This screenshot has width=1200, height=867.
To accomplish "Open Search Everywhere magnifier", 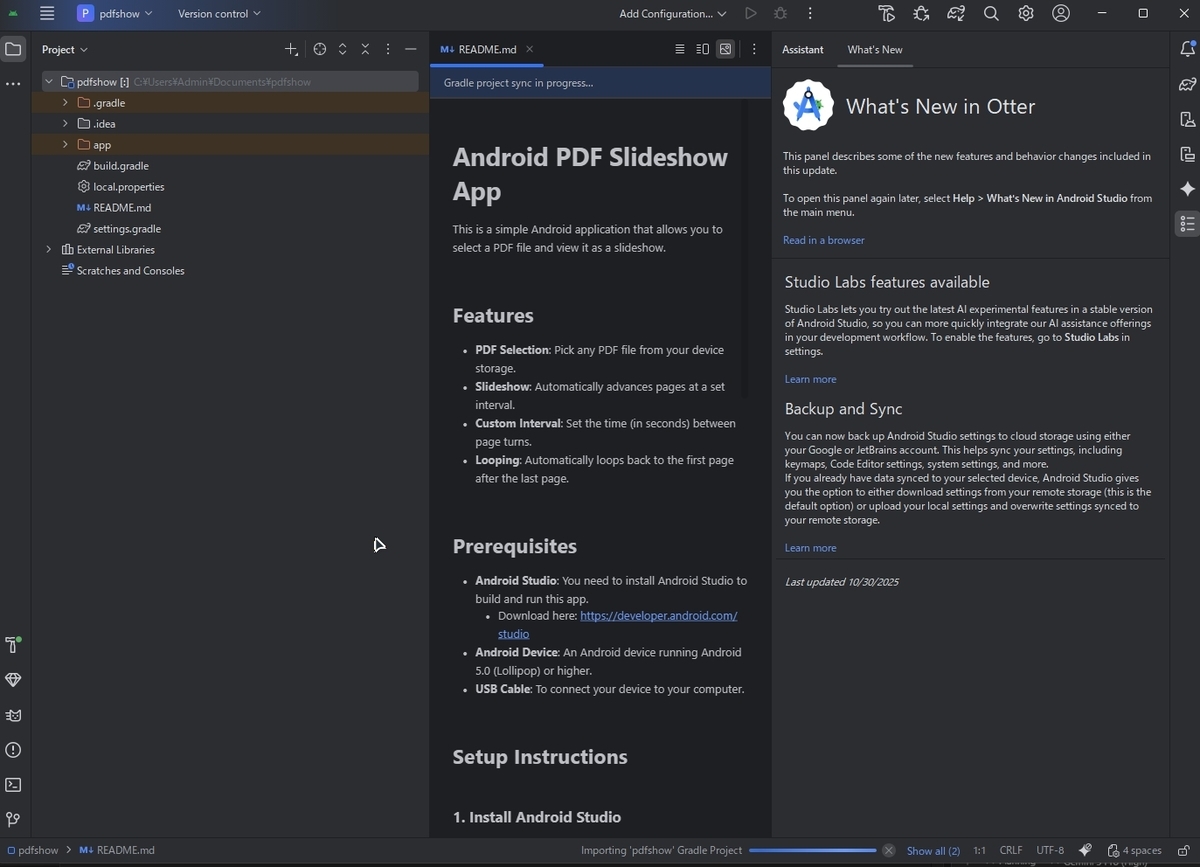I will (x=991, y=14).
